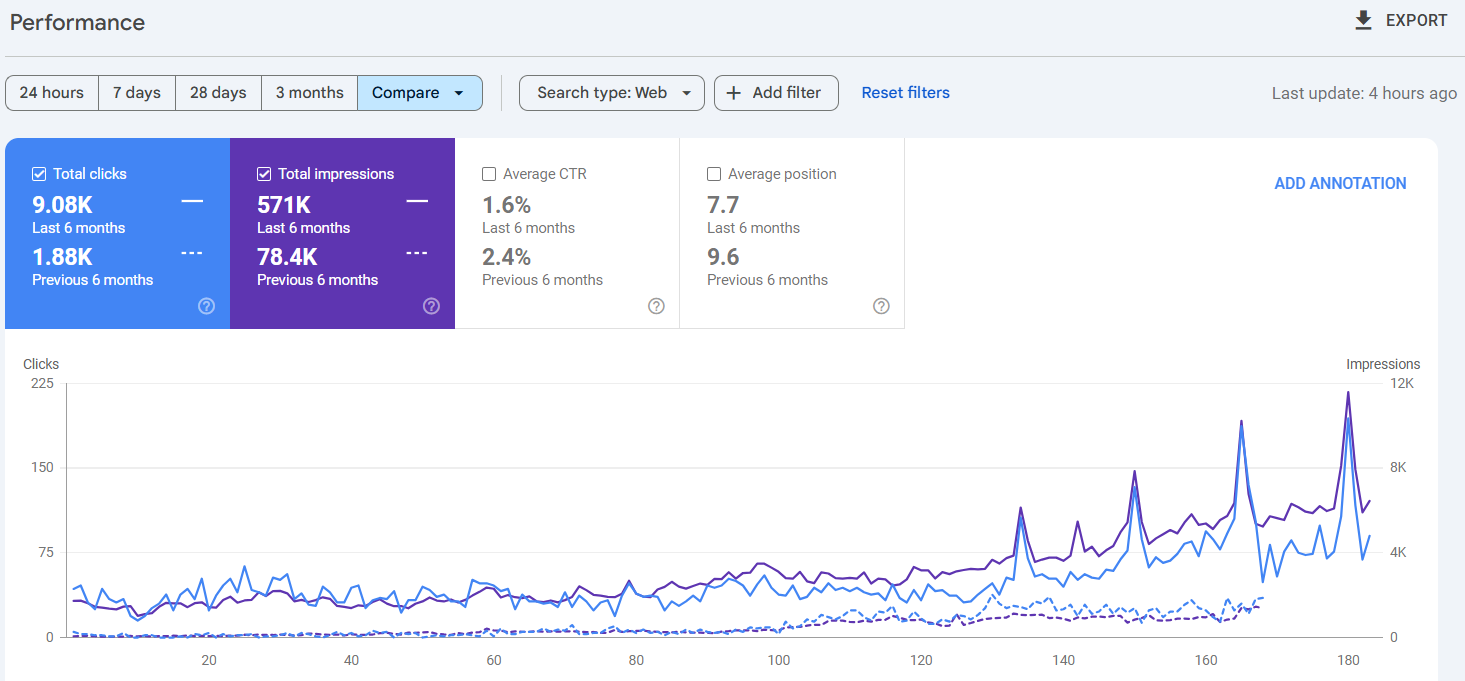Select the 24 hours date range

pyautogui.click(x=52, y=93)
